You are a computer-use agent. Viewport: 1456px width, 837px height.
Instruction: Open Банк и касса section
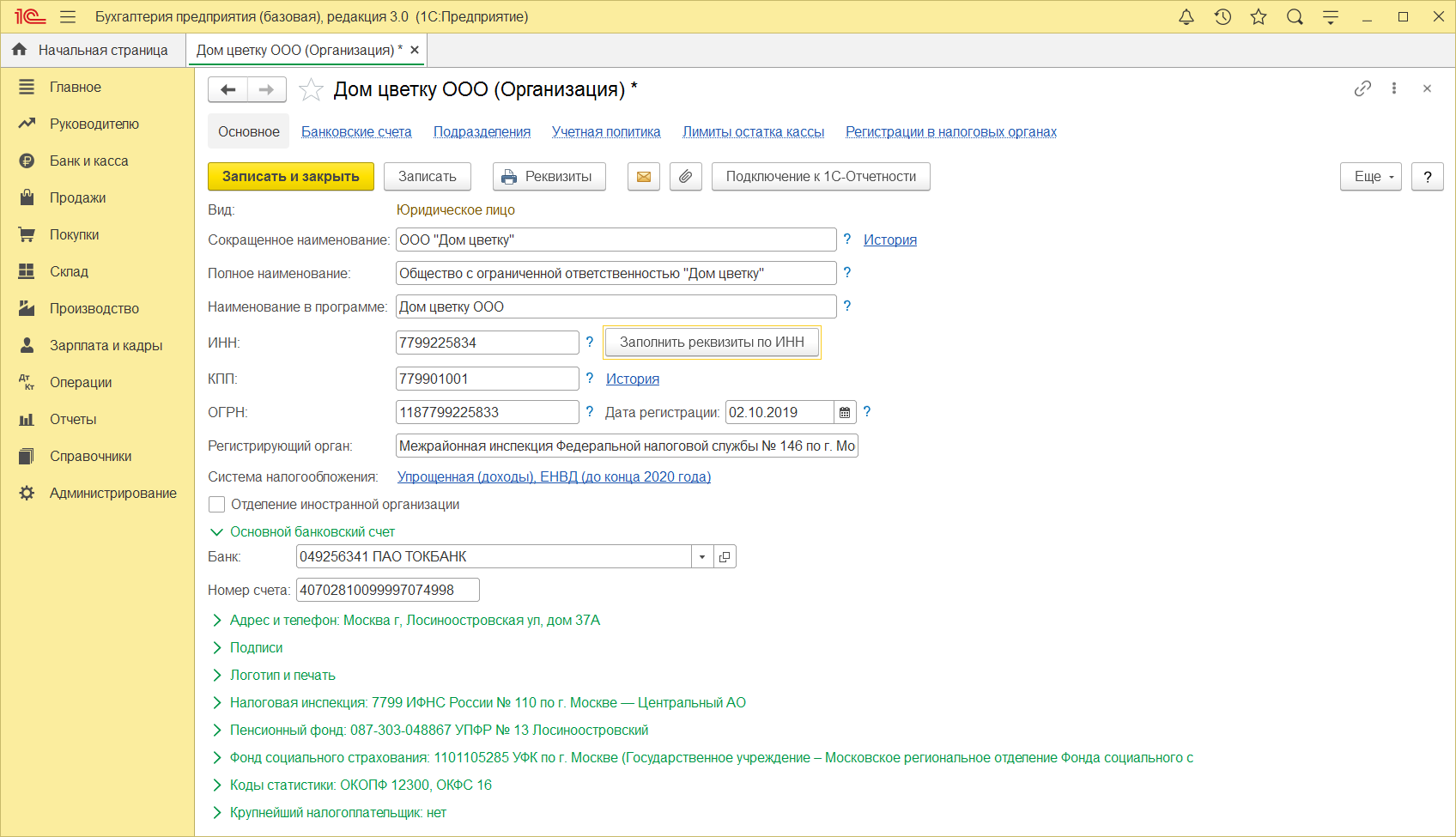click(97, 161)
